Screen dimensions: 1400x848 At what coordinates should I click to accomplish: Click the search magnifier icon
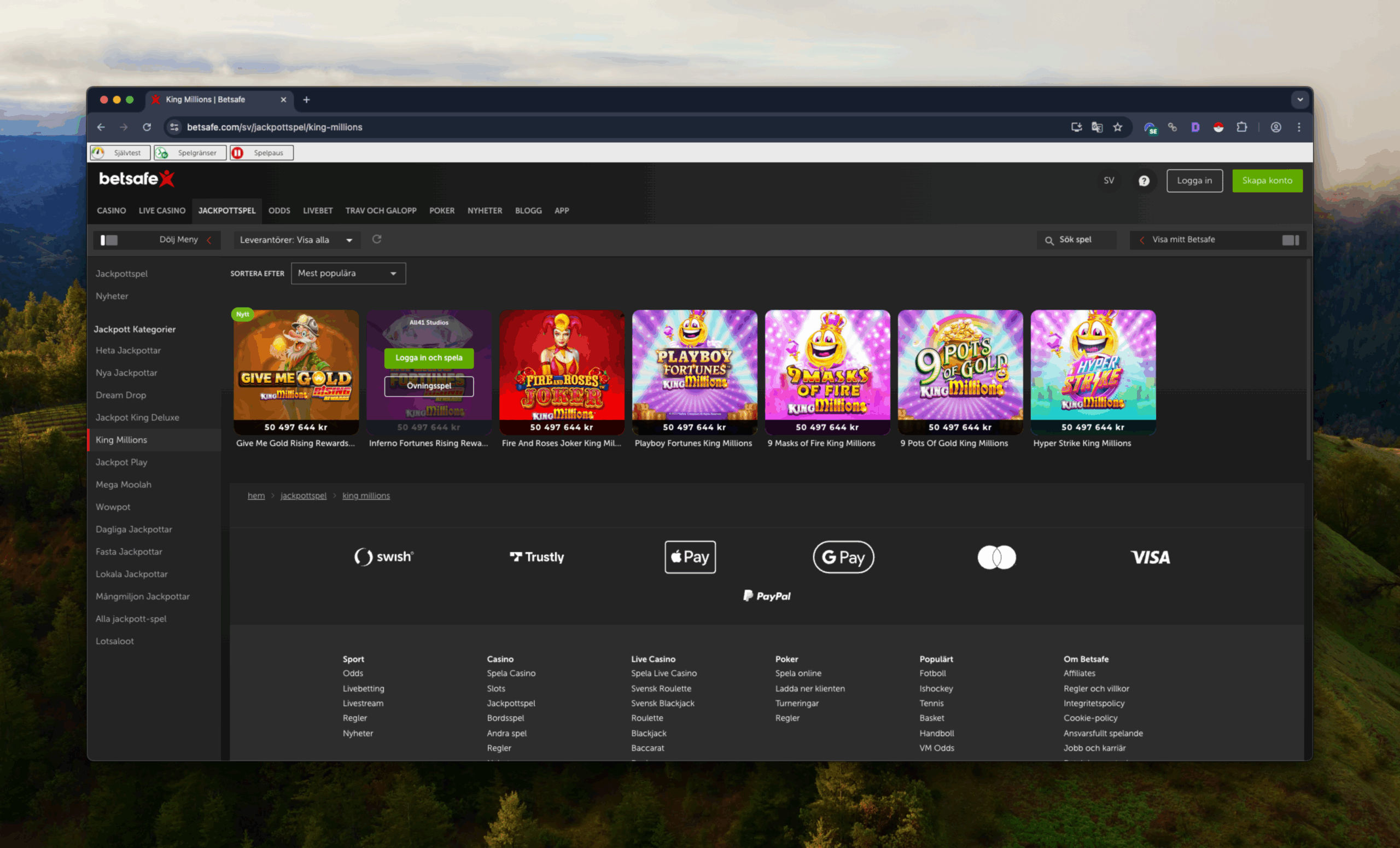click(x=1049, y=240)
